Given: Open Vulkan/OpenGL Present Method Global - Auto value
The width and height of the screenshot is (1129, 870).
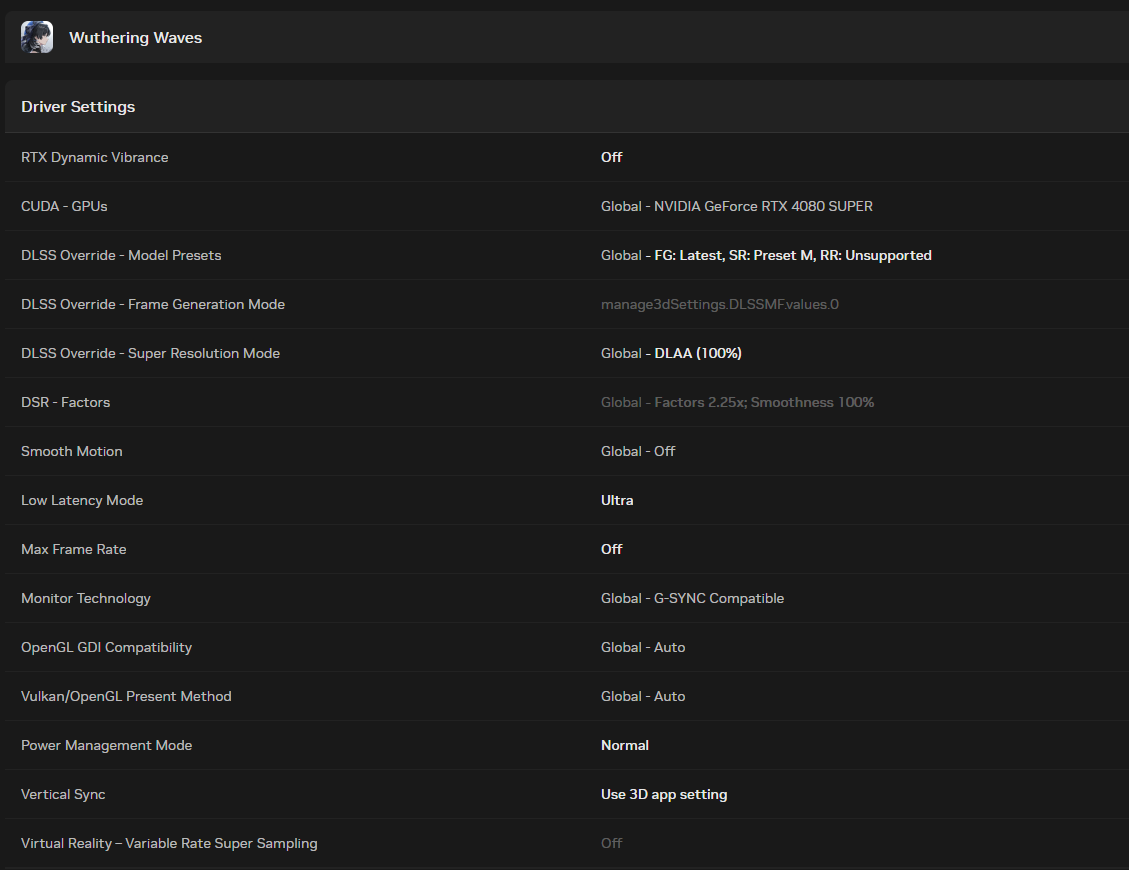Looking at the screenshot, I should tap(643, 696).
